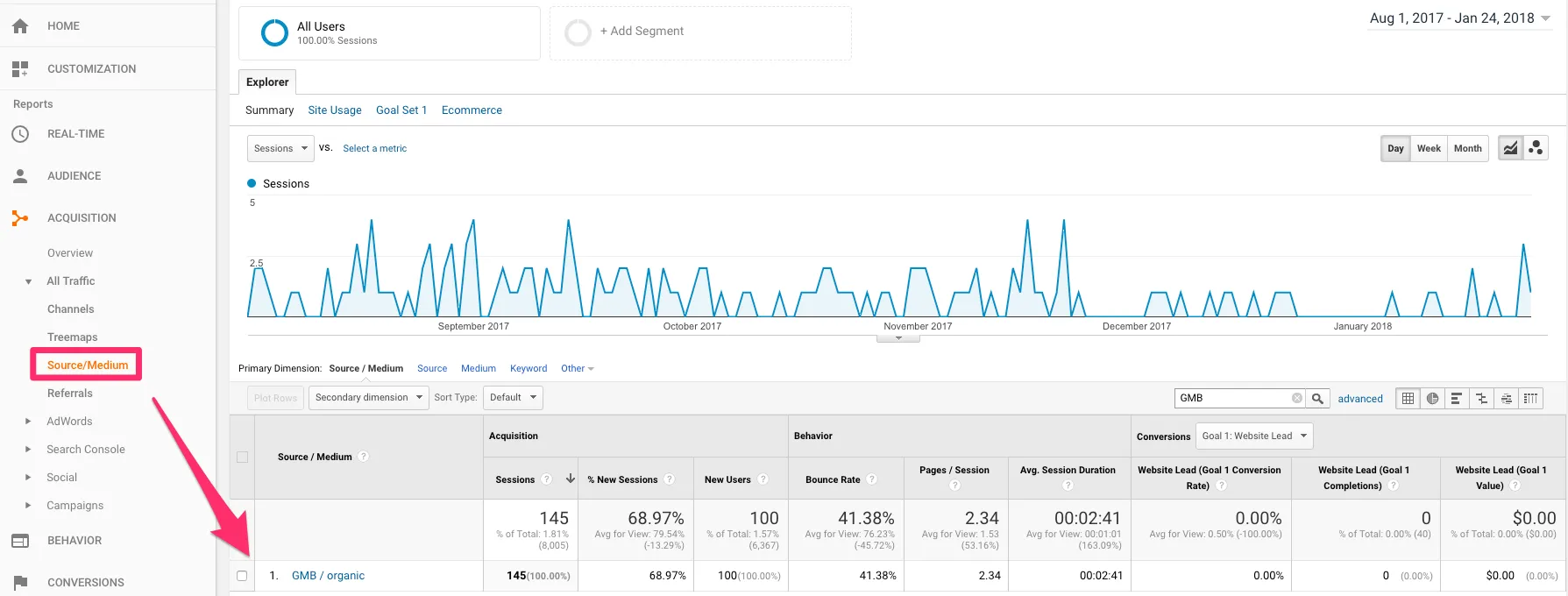The image size is (1568, 596).
Task: Select the motion chart icon above graph
Action: pyautogui.click(x=1536, y=148)
